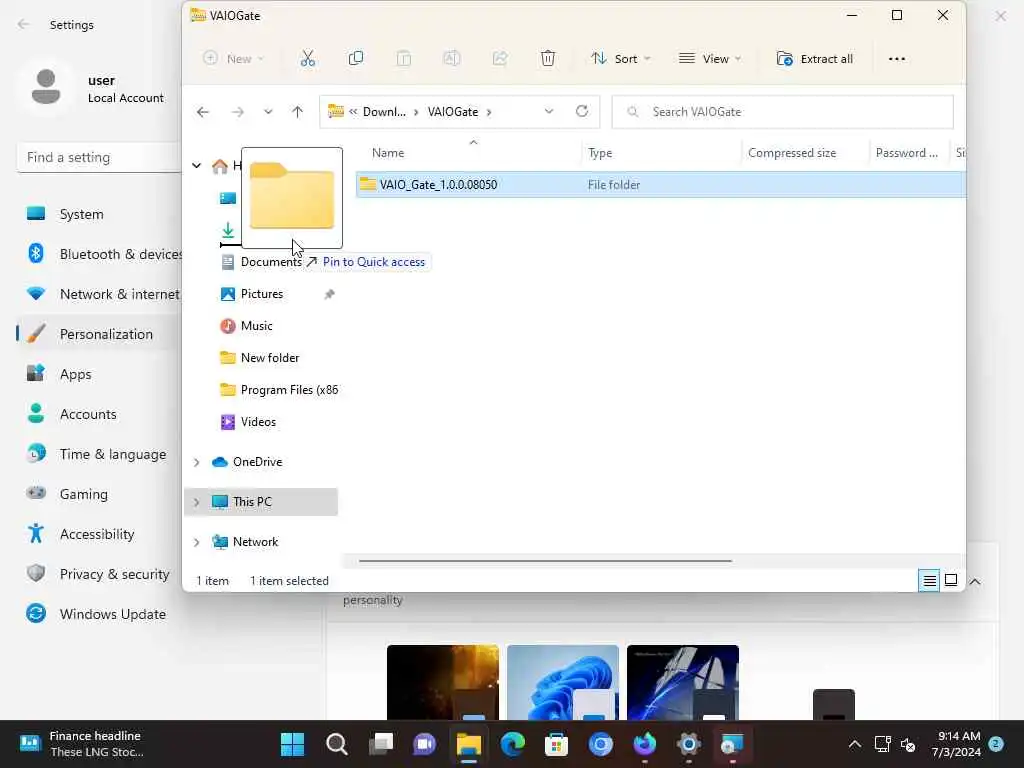This screenshot has height=768, width=1024.
Task: Open the See more three-dots menu
Action: [897, 59]
